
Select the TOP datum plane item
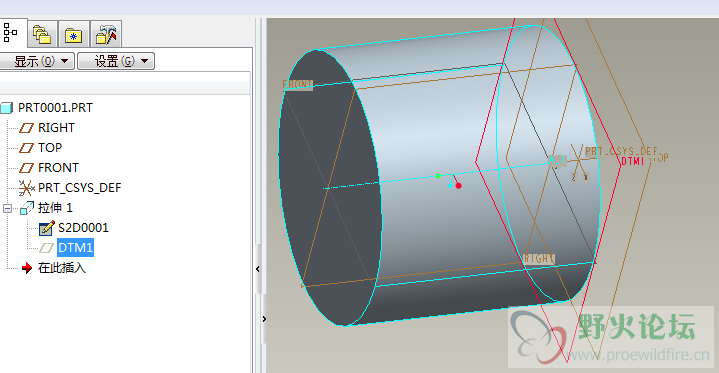[x=50, y=148]
